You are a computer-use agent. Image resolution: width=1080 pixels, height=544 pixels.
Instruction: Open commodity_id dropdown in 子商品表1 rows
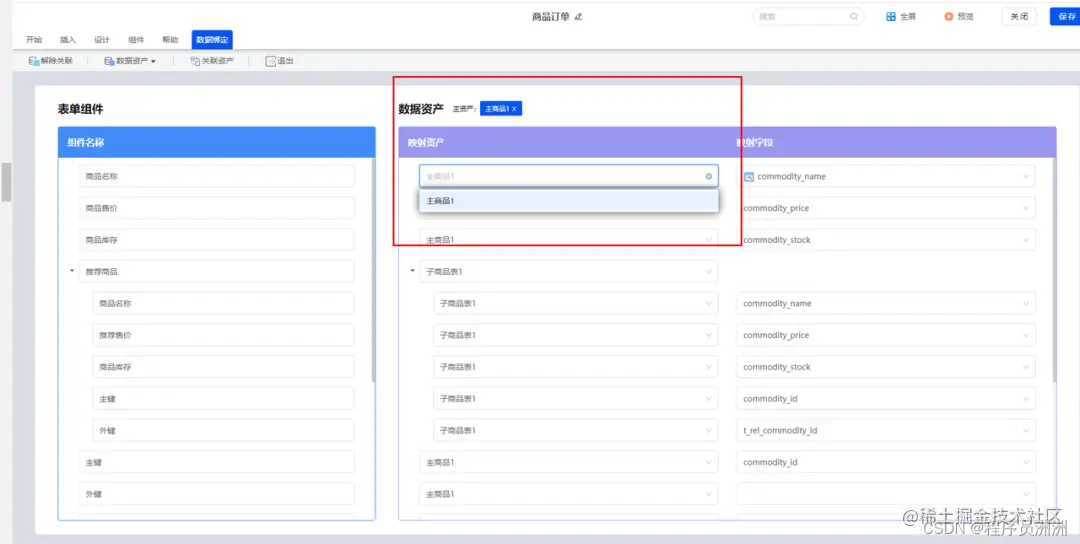pyautogui.click(x=1026, y=399)
